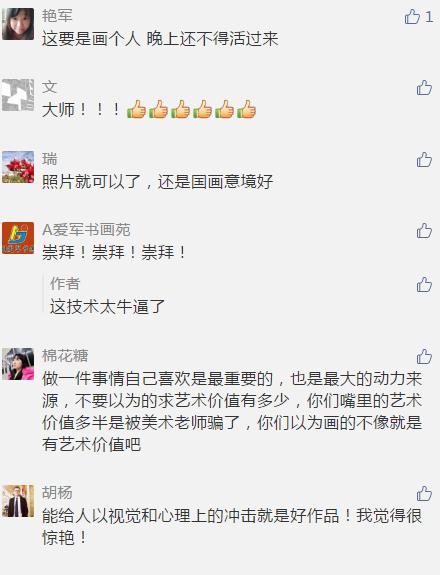The image size is (440, 575).
Task: Select the 大师 comment with thumbs emojis
Action: pyautogui.click(x=149, y=109)
